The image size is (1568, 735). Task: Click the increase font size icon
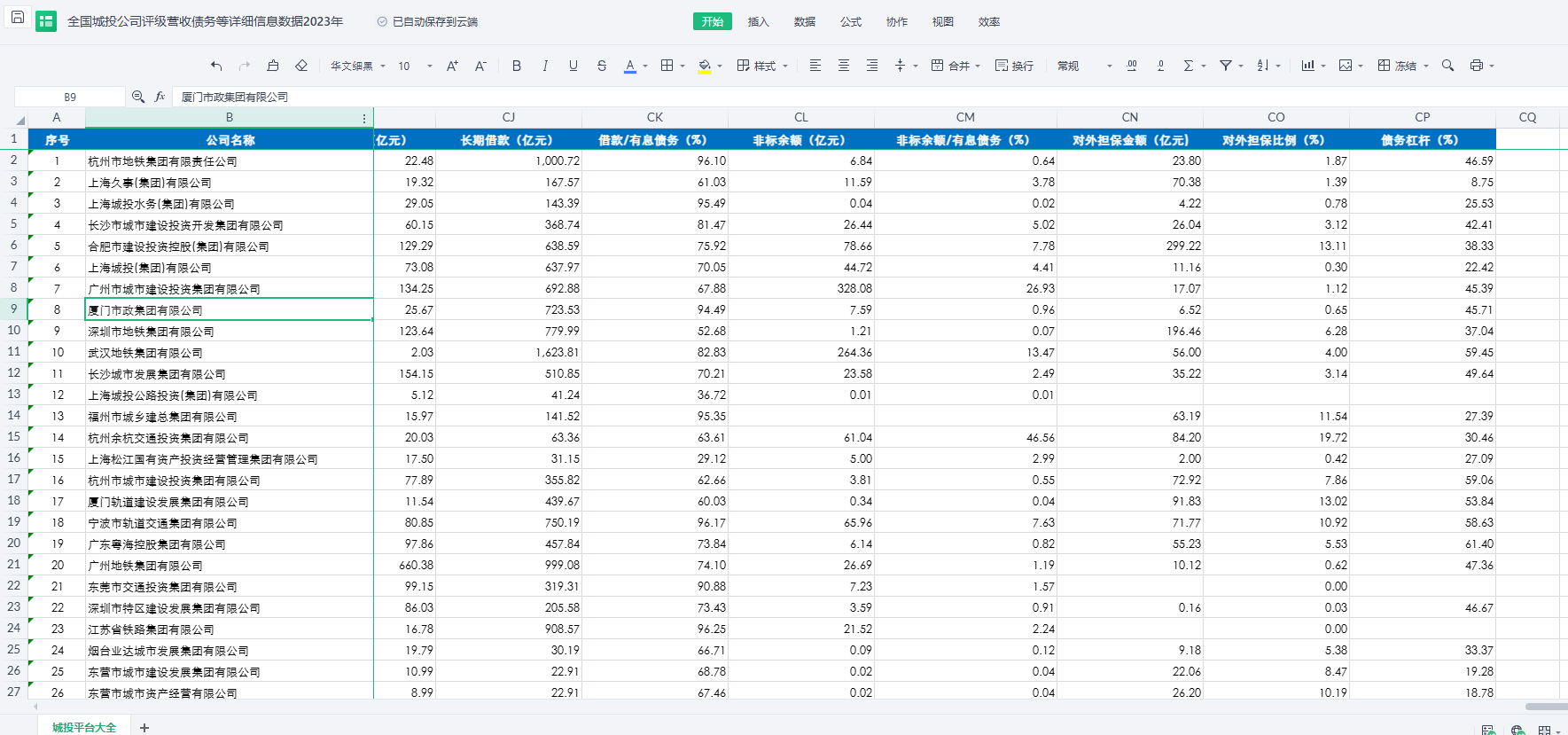point(452,66)
